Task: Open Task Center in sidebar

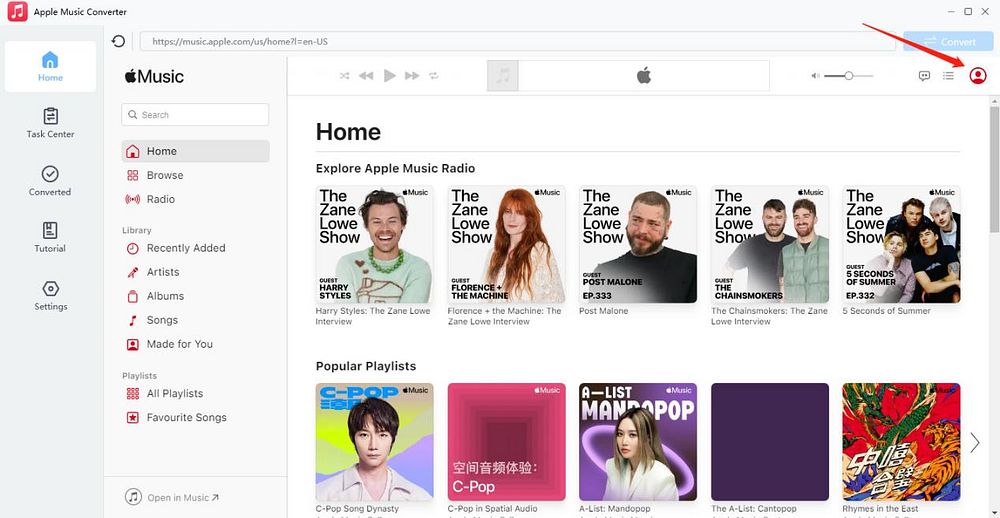Action: point(50,123)
